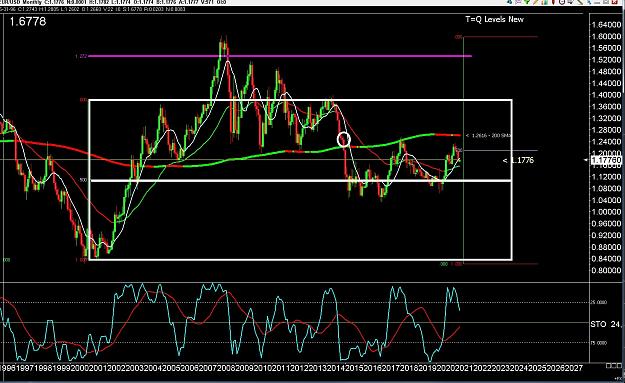The image size is (625, 383).
Task: Click the 1.12000 price axis label
Action: point(606,177)
